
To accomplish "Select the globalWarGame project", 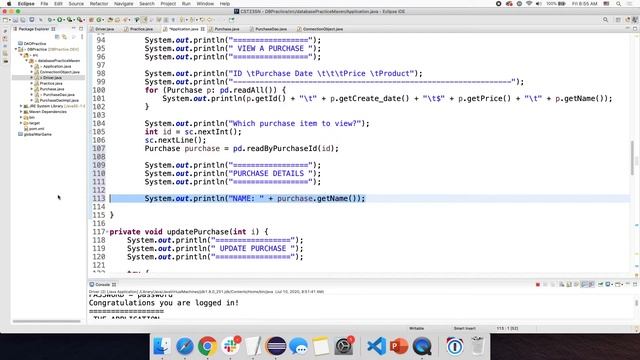I will (x=38, y=134).
